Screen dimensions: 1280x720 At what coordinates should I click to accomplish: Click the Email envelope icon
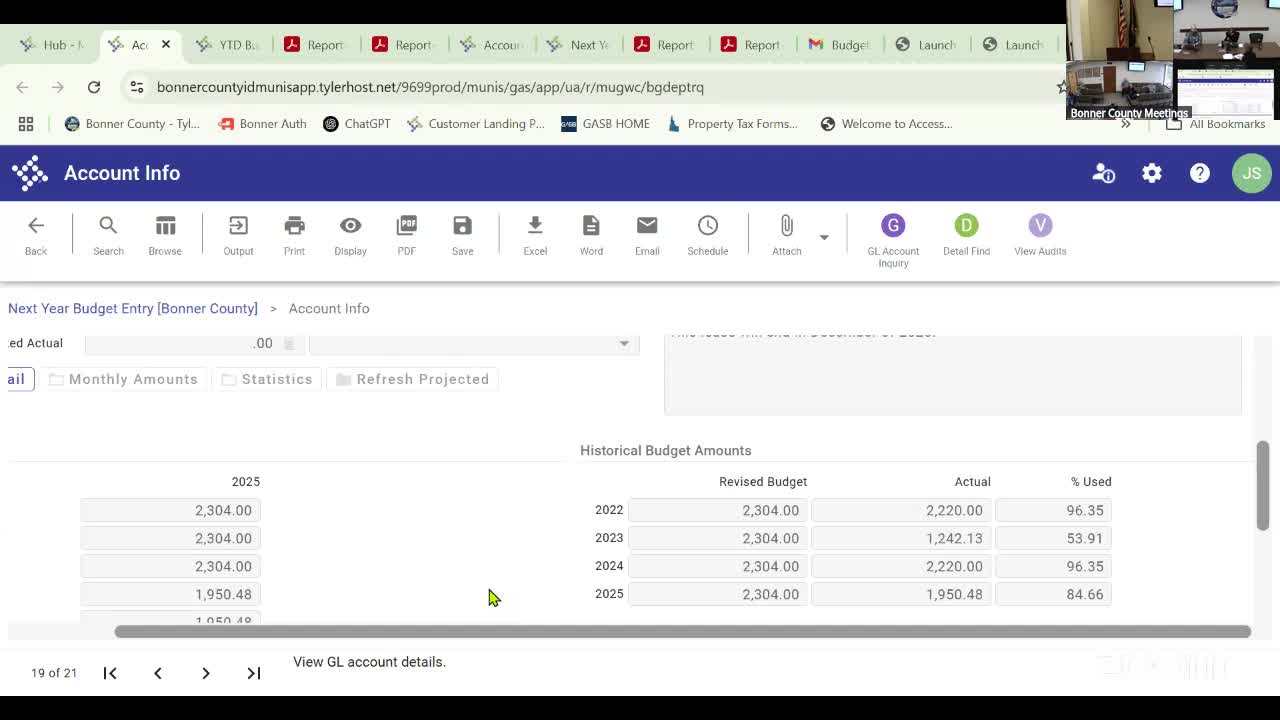pos(647,235)
